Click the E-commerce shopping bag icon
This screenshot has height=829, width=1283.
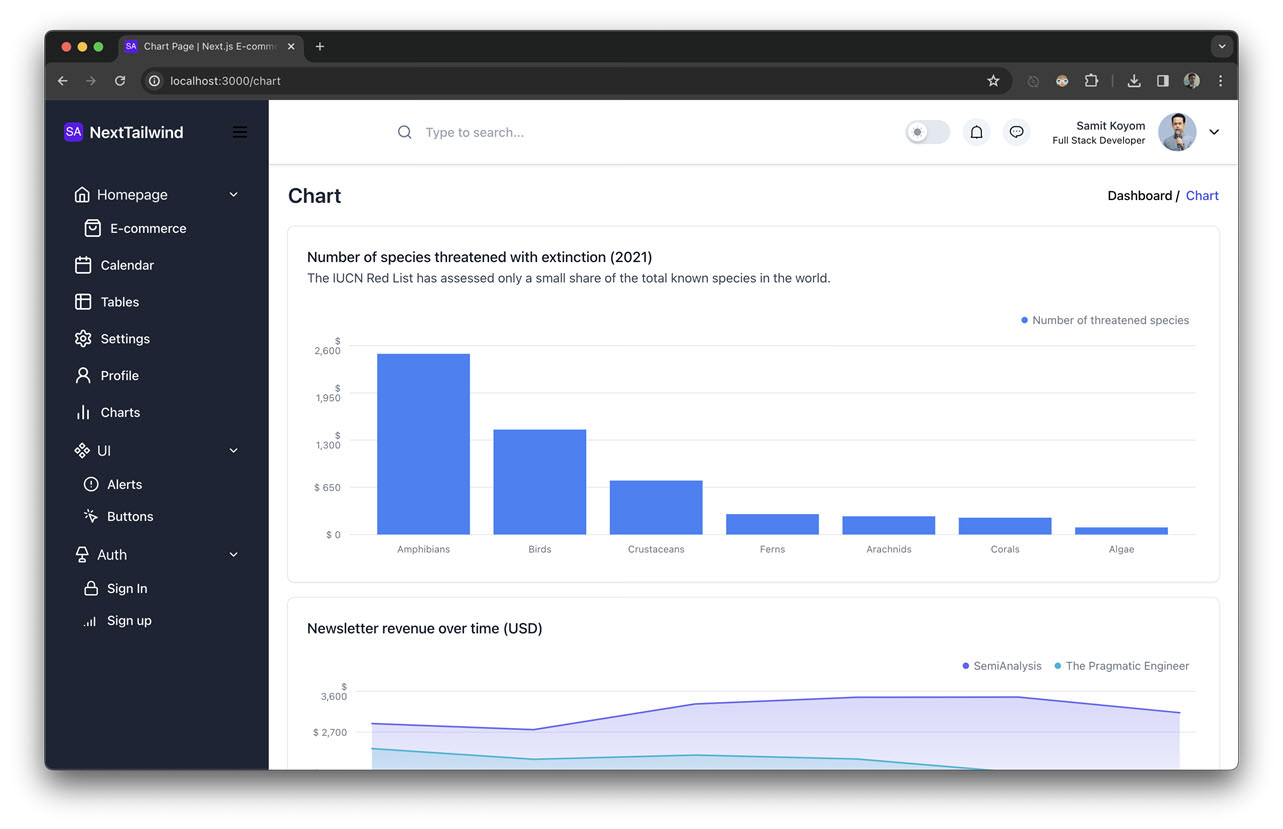point(92,228)
